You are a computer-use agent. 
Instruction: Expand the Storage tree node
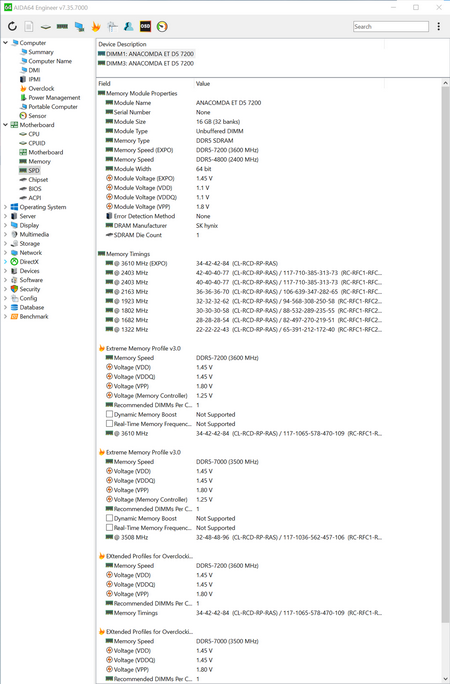5,243
